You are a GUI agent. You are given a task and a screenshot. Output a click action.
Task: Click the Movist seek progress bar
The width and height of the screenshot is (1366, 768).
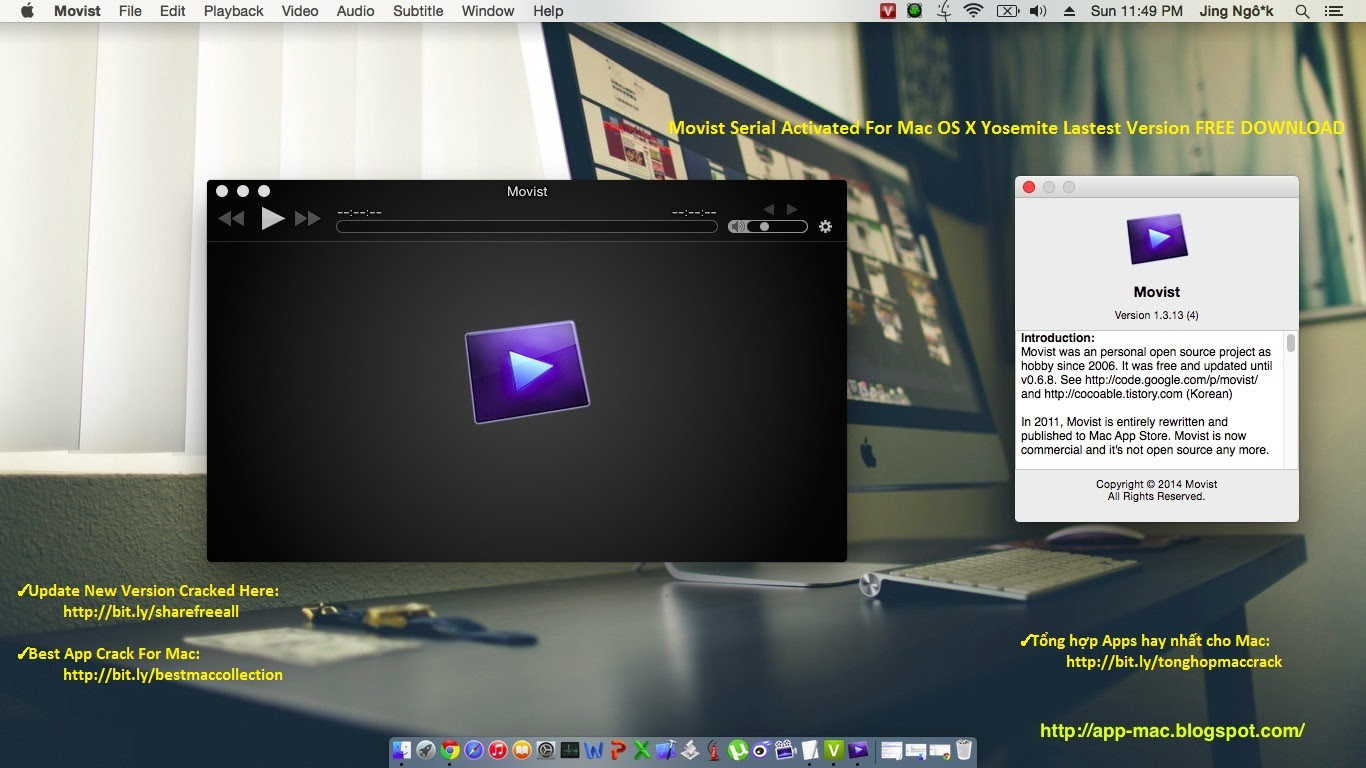pyautogui.click(x=527, y=227)
